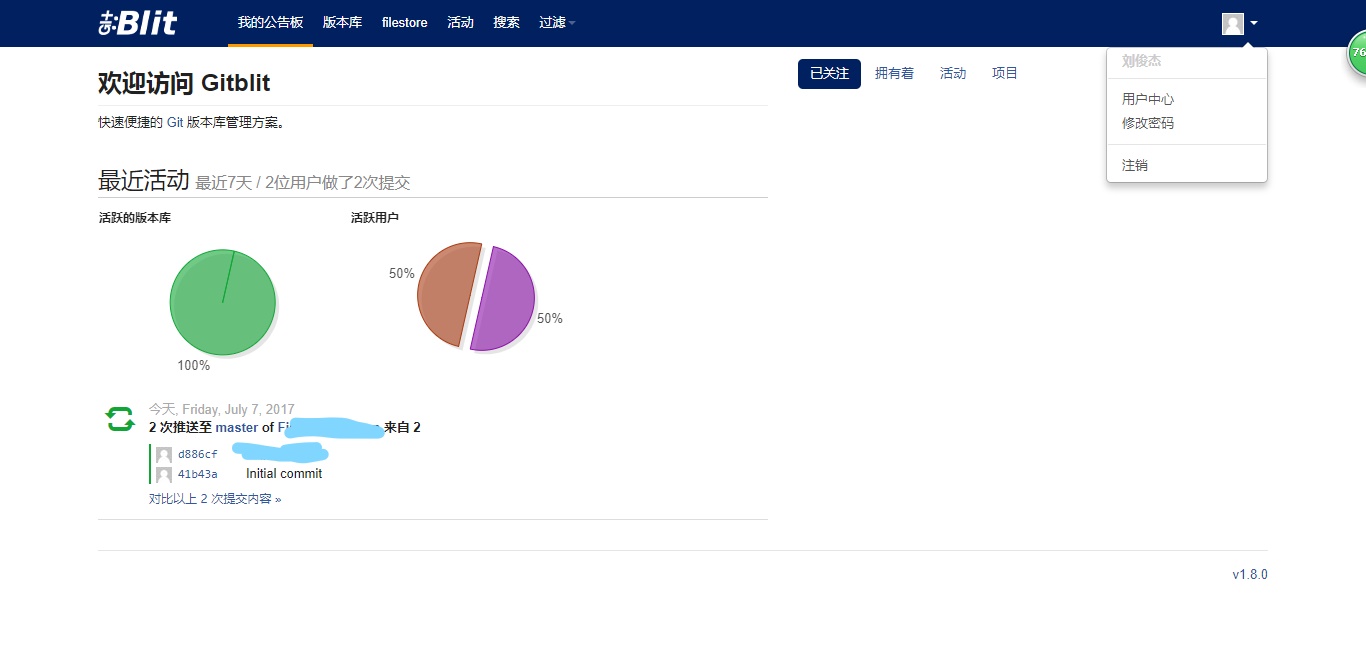Click the green 100% repository pie chart
This screenshot has height=662, width=1366.
pos(223,302)
